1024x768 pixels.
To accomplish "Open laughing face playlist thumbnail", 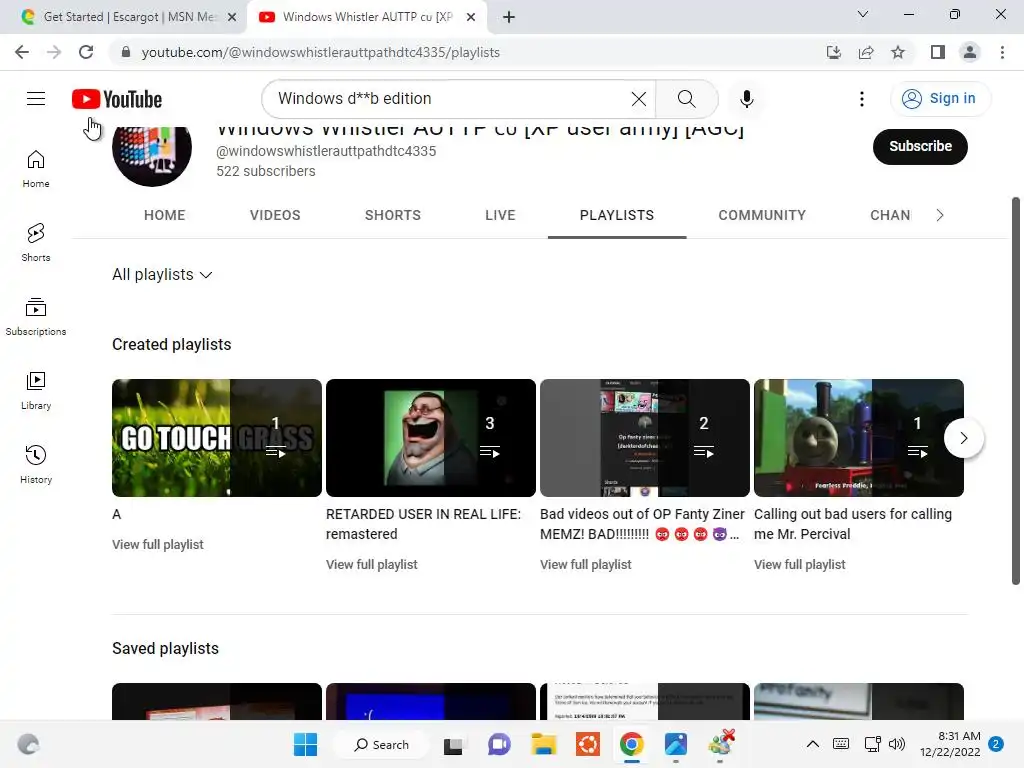I will tap(430, 438).
